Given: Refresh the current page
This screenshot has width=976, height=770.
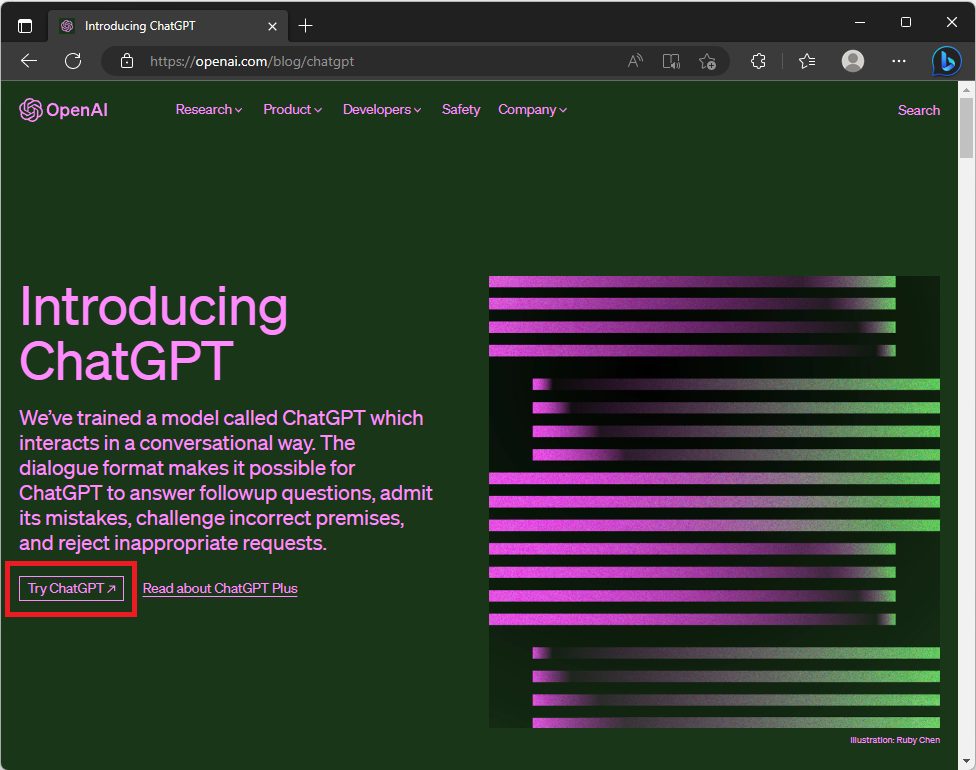Looking at the screenshot, I should [73, 61].
